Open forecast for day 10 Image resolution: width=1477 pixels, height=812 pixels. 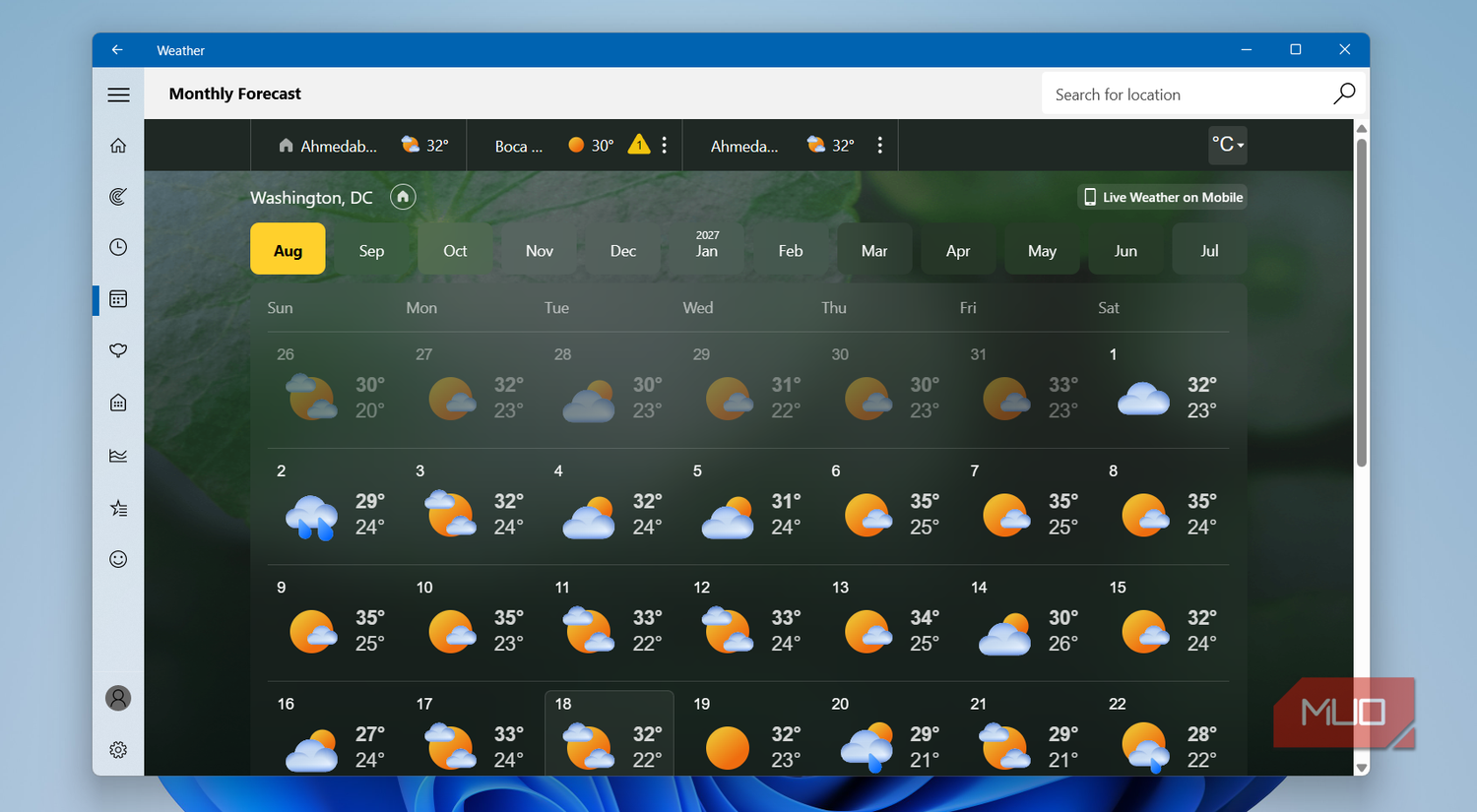pos(471,622)
